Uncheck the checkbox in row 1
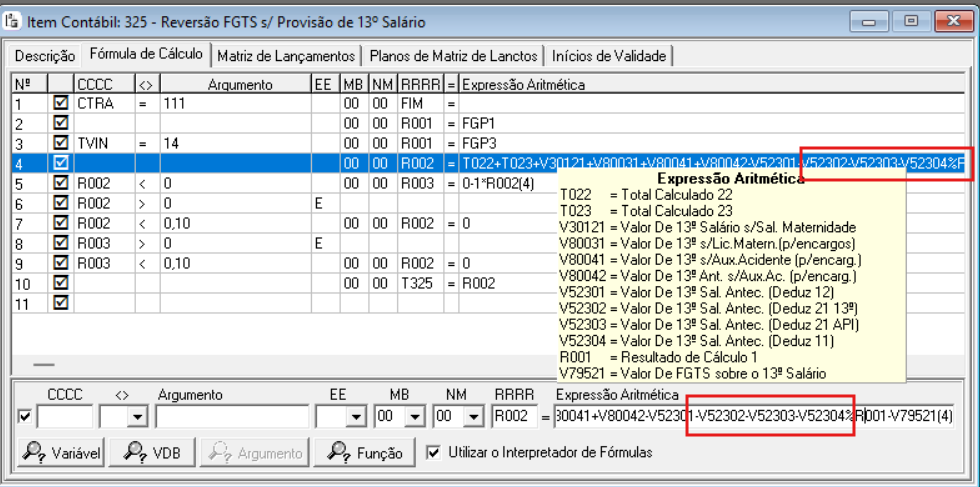The height and width of the screenshot is (487, 980). coord(60,103)
